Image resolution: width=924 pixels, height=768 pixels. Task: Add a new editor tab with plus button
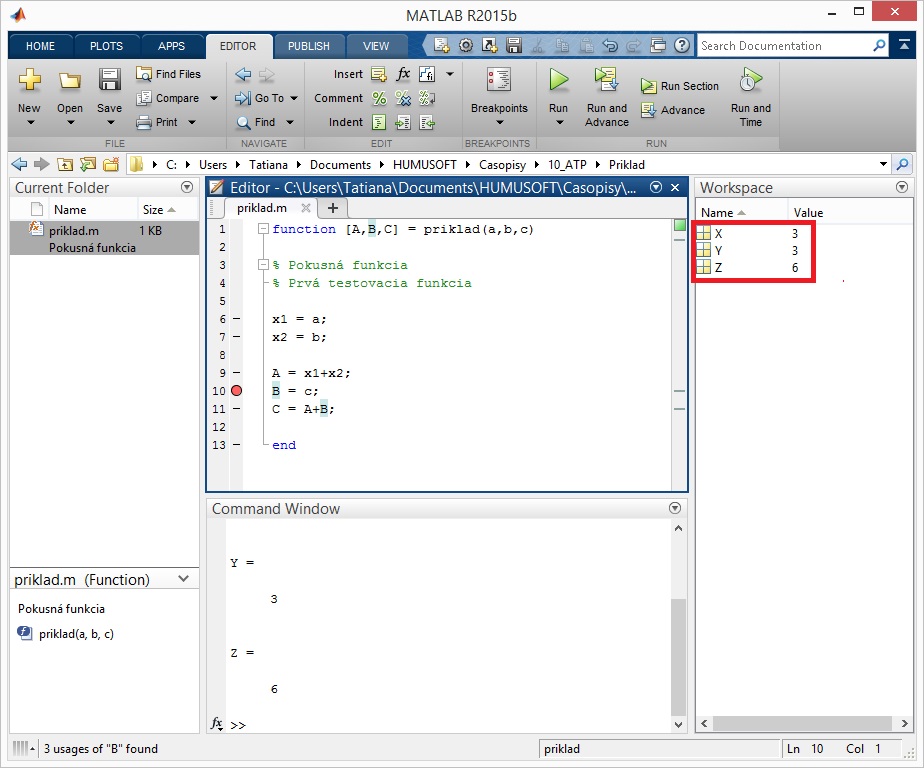(x=332, y=208)
